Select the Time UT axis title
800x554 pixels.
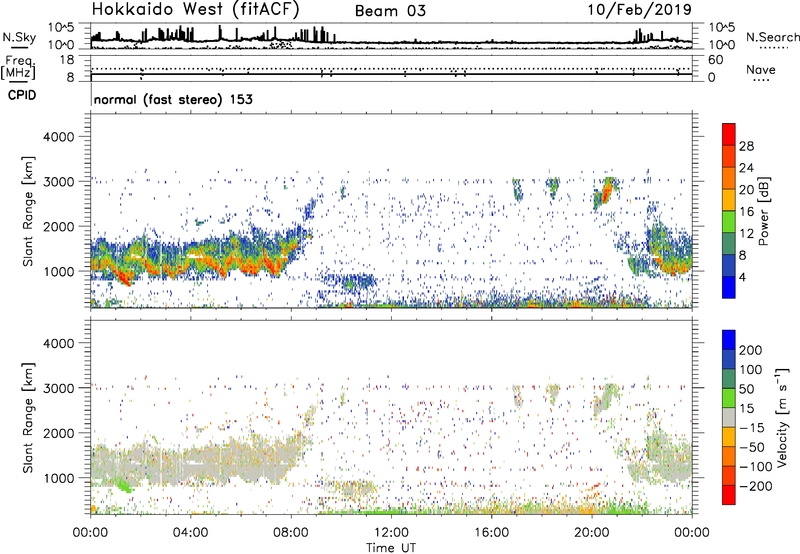(391, 548)
